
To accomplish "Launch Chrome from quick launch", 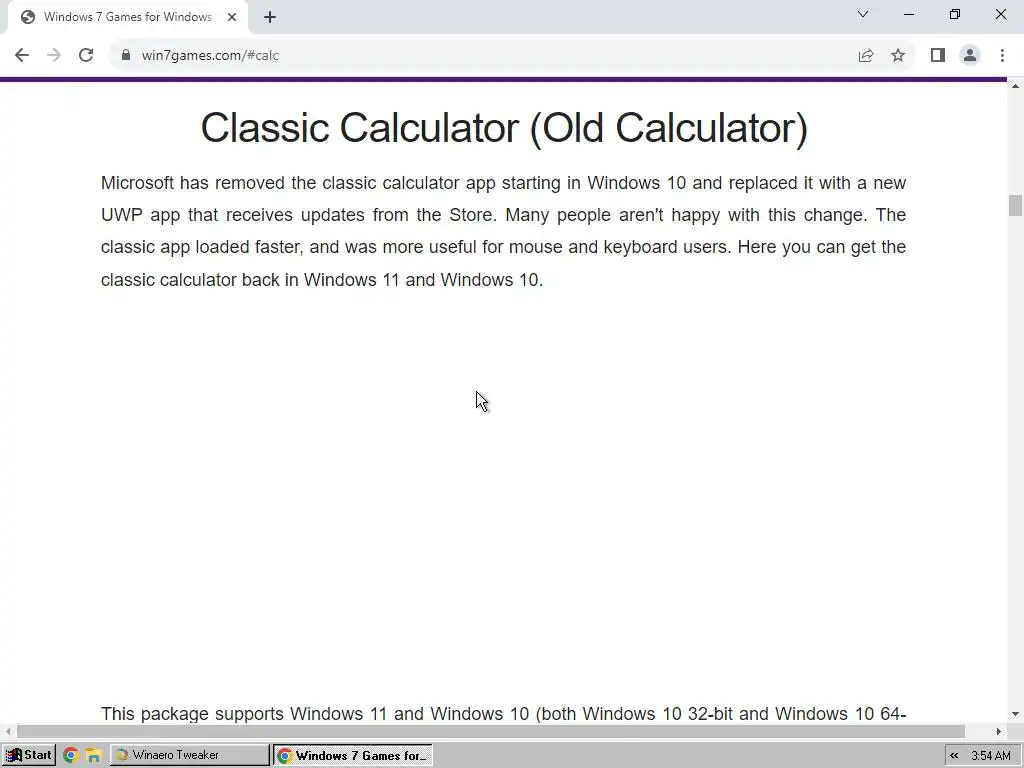I will tap(71, 756).
